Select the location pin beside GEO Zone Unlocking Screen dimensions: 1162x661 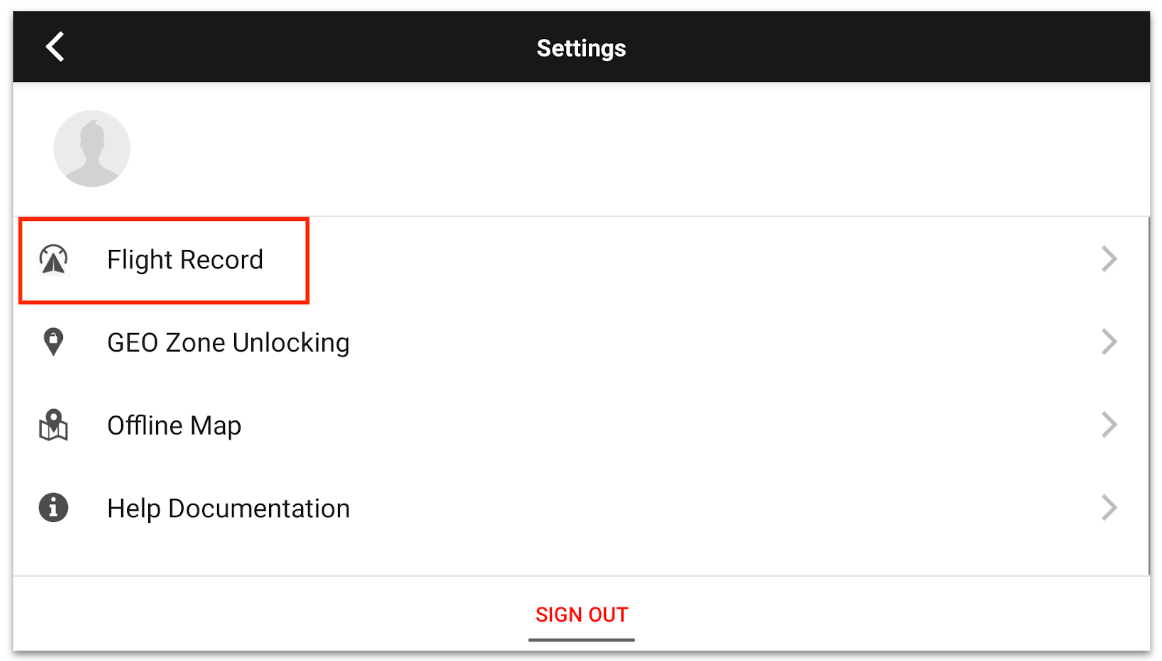pyautogui.click(x=53, y=342)
